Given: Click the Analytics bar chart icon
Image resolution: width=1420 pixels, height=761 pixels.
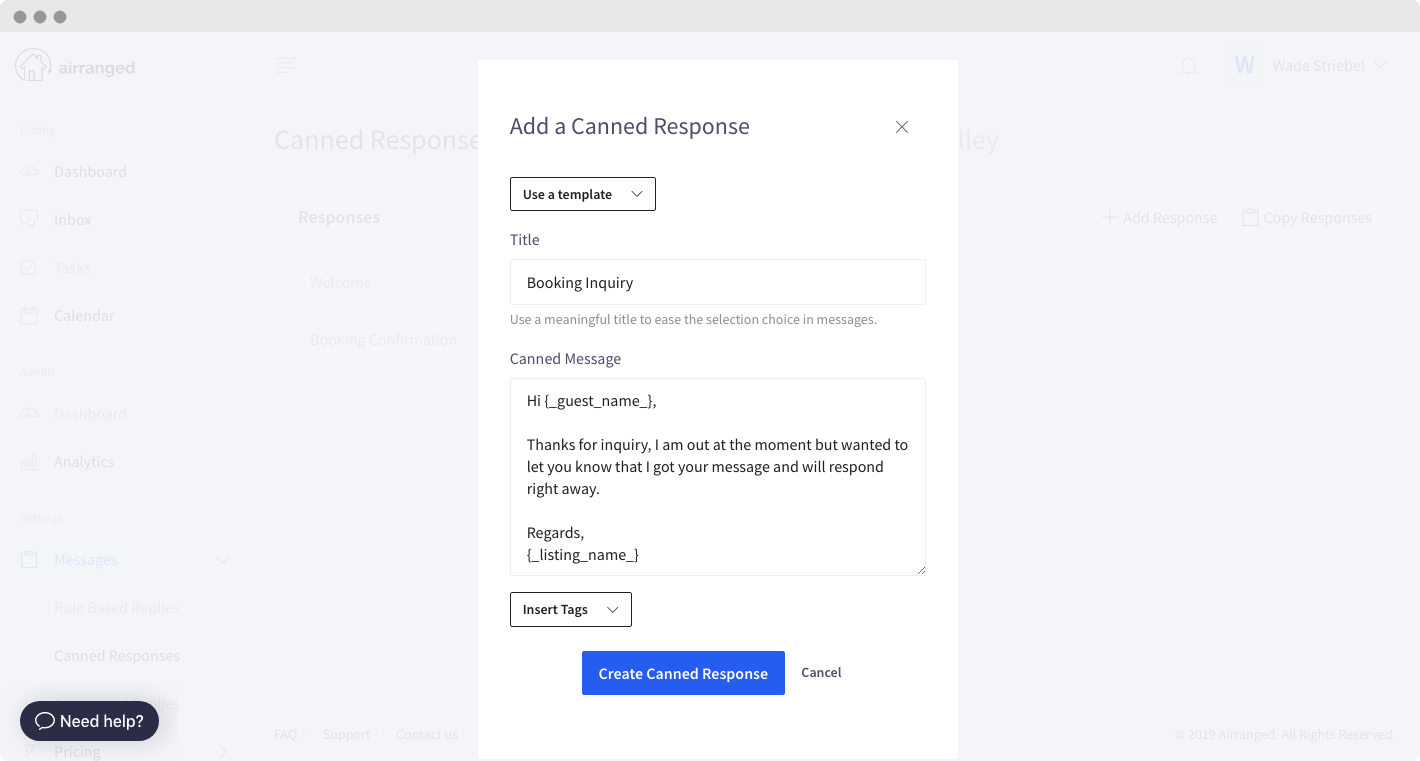Looking at the screenshot, I should point(30,461).
